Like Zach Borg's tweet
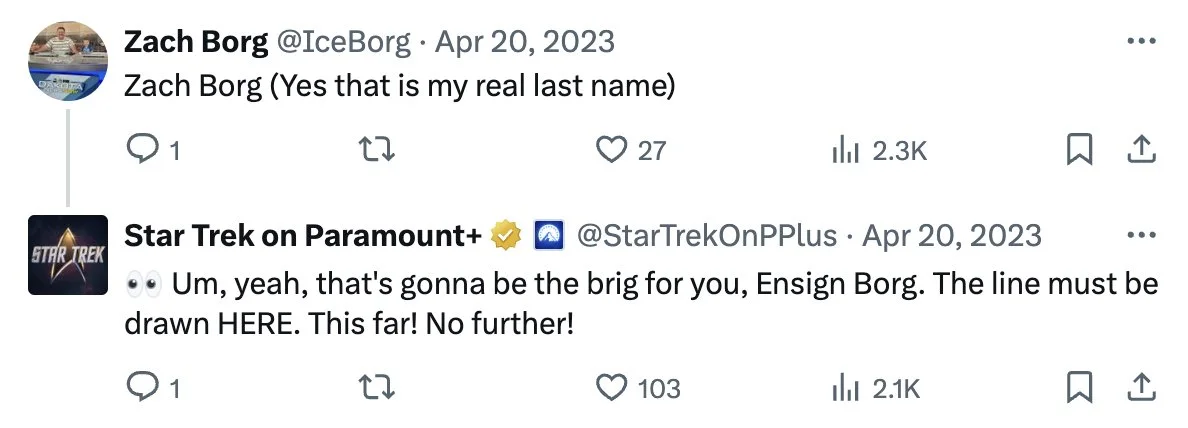Screen dimensions: 1188x428 point(610,150)
